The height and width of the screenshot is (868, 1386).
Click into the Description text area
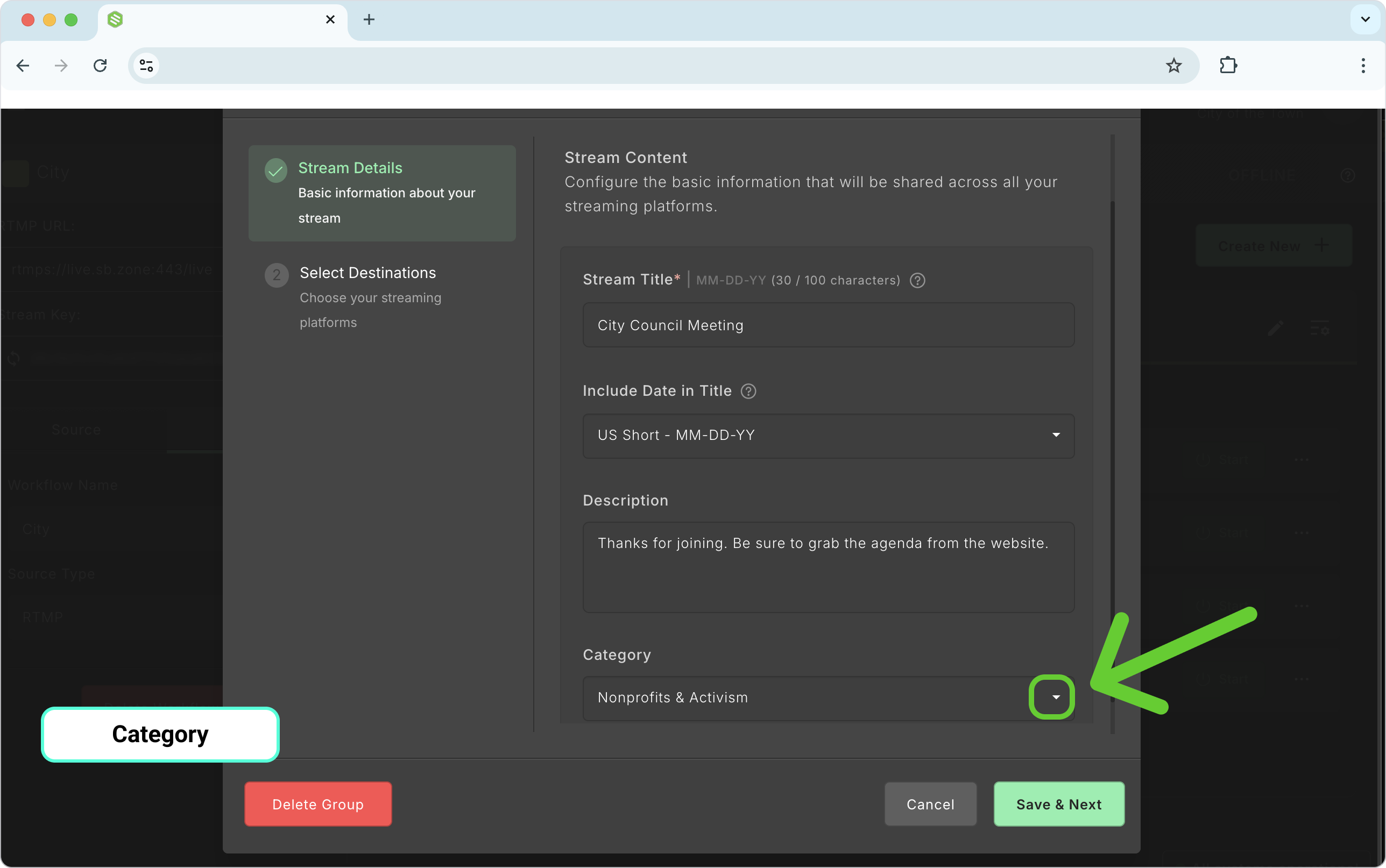[x=828, y=567]
